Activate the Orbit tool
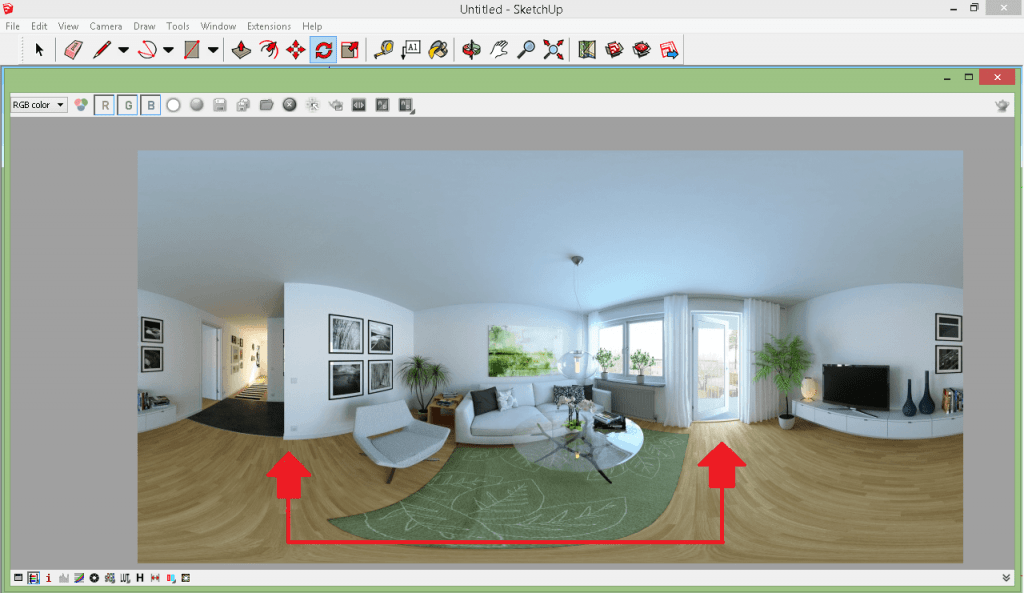This screenshot has height=593, width=1024. [470, 48]
